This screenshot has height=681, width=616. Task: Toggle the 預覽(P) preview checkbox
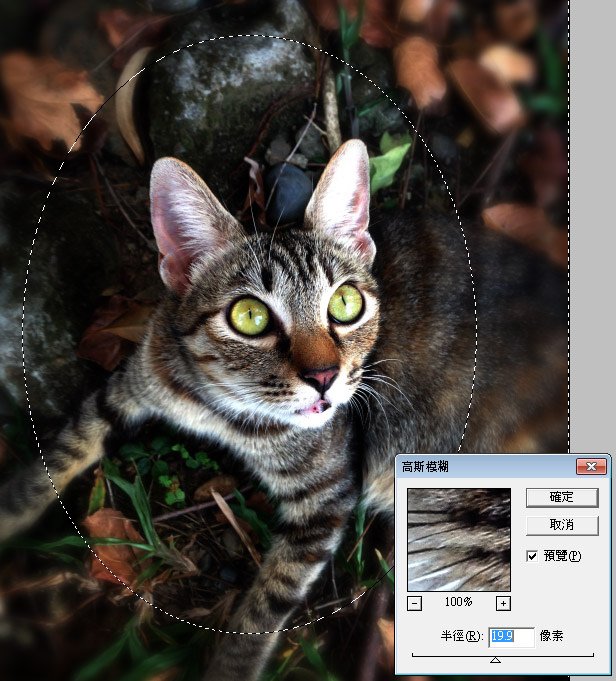[x=532, y=555]
